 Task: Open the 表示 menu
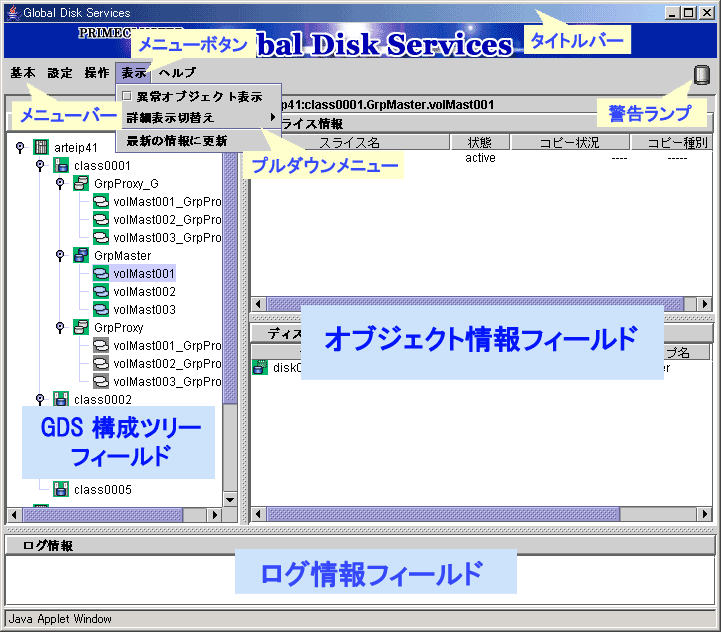(133, 73)
